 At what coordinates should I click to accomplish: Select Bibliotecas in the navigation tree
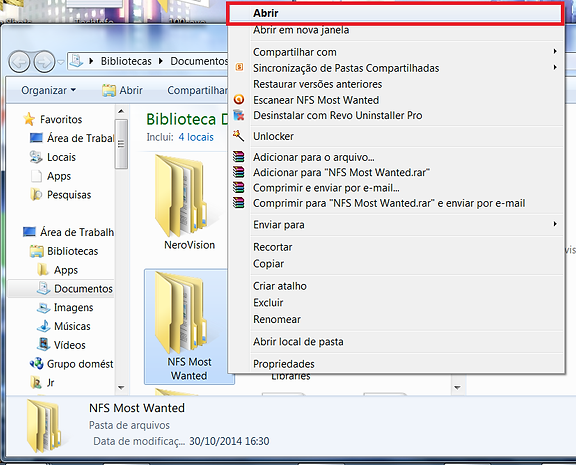tap(64, 251)
